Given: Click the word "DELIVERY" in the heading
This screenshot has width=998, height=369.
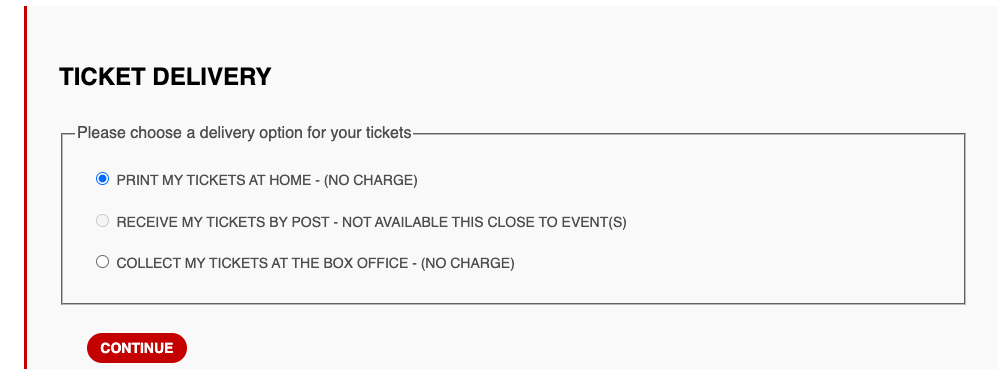Looking at the screenshot, I should click(x=213, y=77).
